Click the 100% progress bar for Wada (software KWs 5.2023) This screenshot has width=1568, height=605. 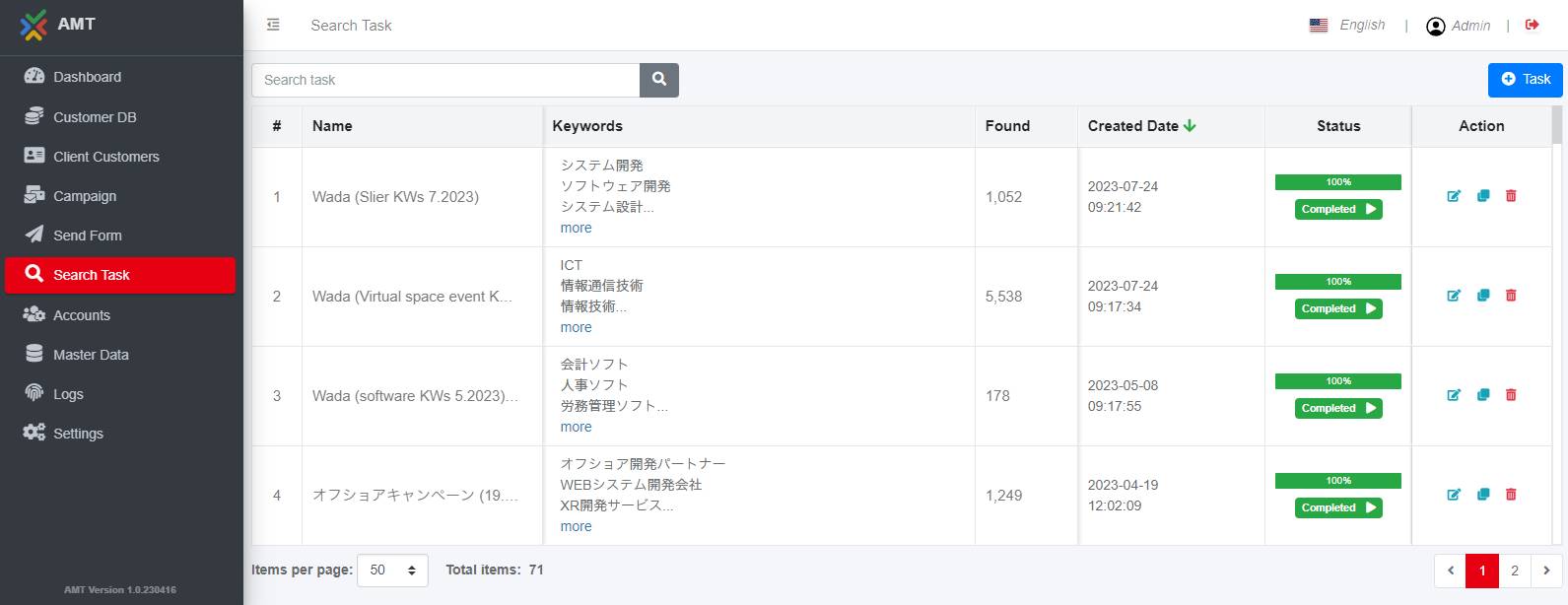point(1338,381)
